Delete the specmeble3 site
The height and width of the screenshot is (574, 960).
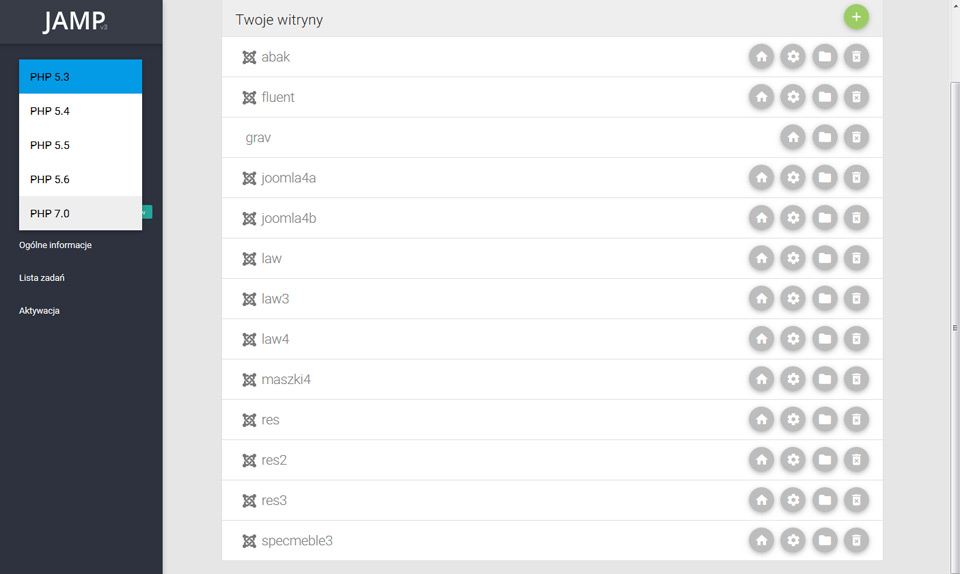[x=856, y=540]
